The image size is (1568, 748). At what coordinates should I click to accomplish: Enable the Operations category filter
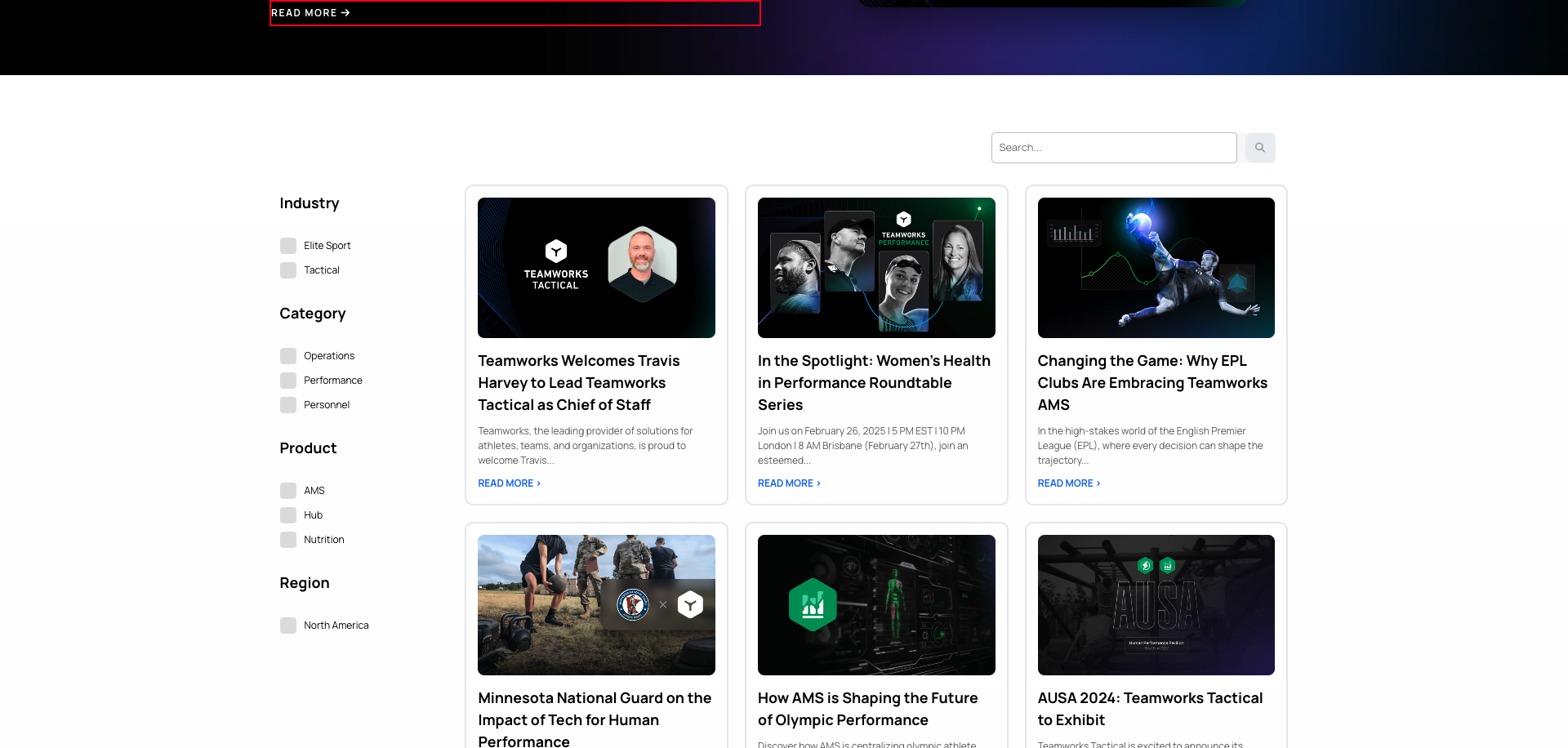click(x=288, y=355)
